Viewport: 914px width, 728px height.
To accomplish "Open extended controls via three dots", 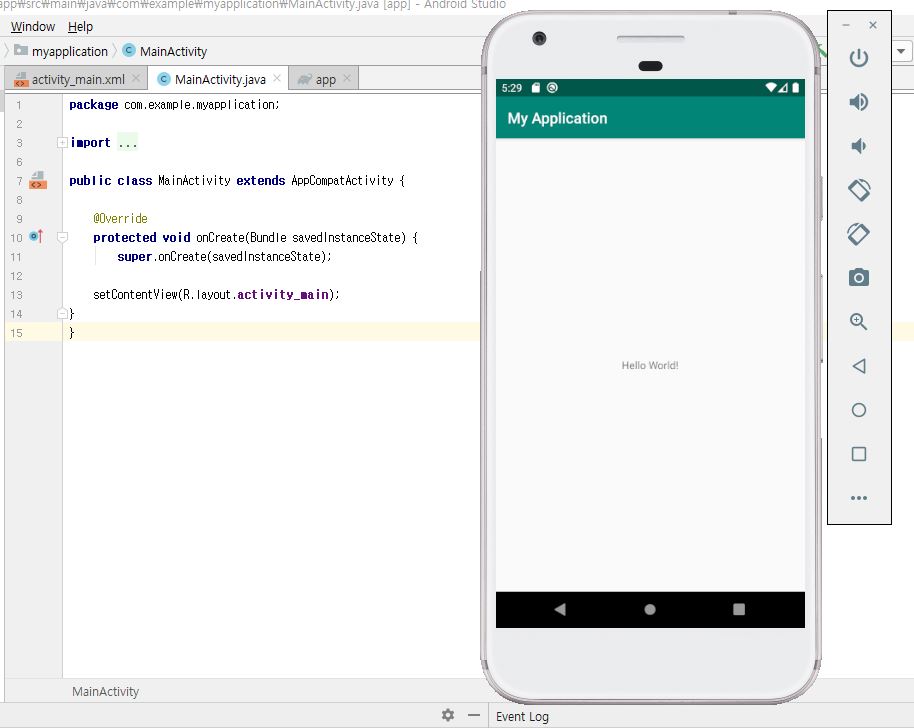I will point(858,498).
